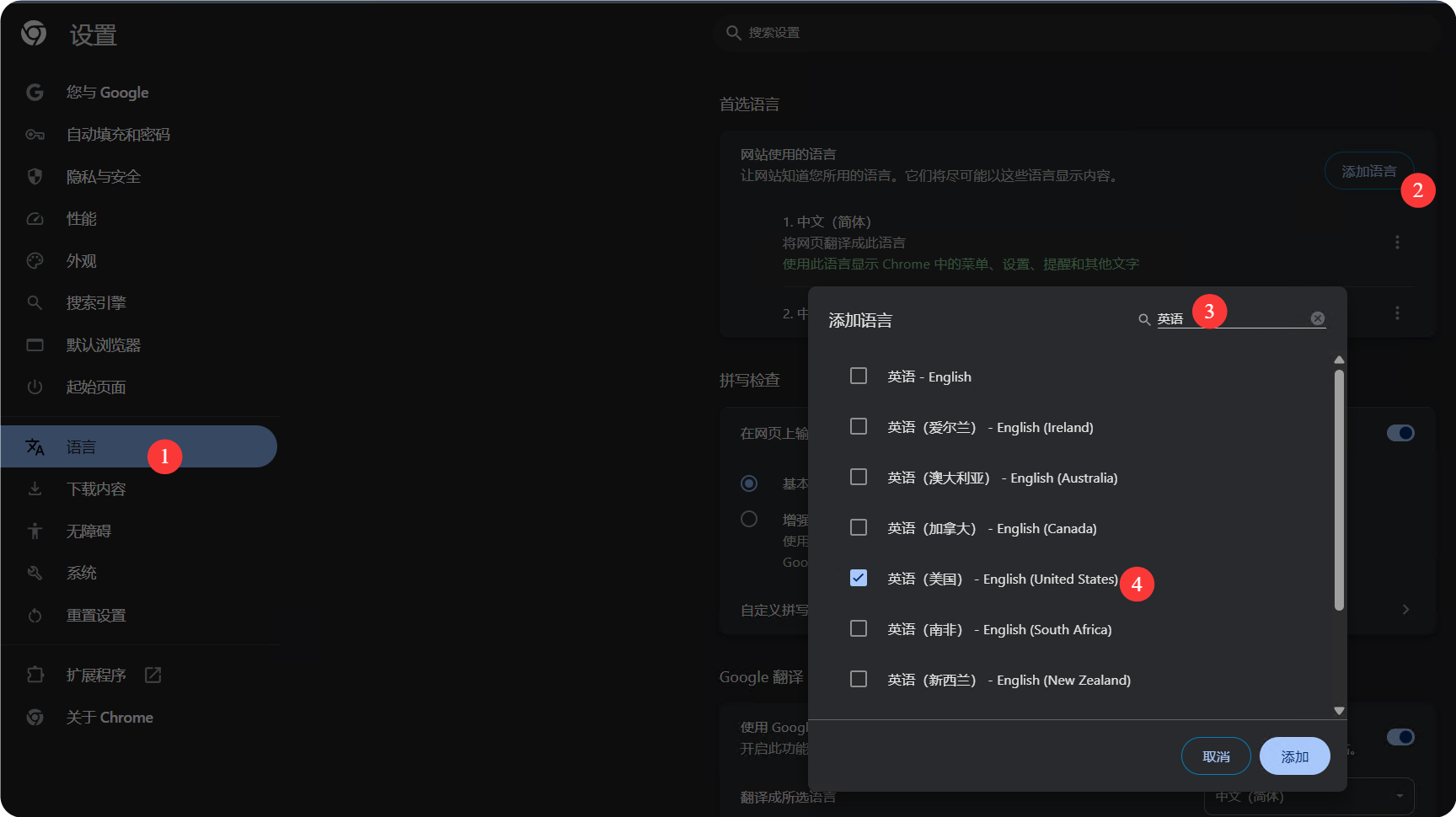Click the Chrome icon for 关于 Chrome

[x=35, y=717]
